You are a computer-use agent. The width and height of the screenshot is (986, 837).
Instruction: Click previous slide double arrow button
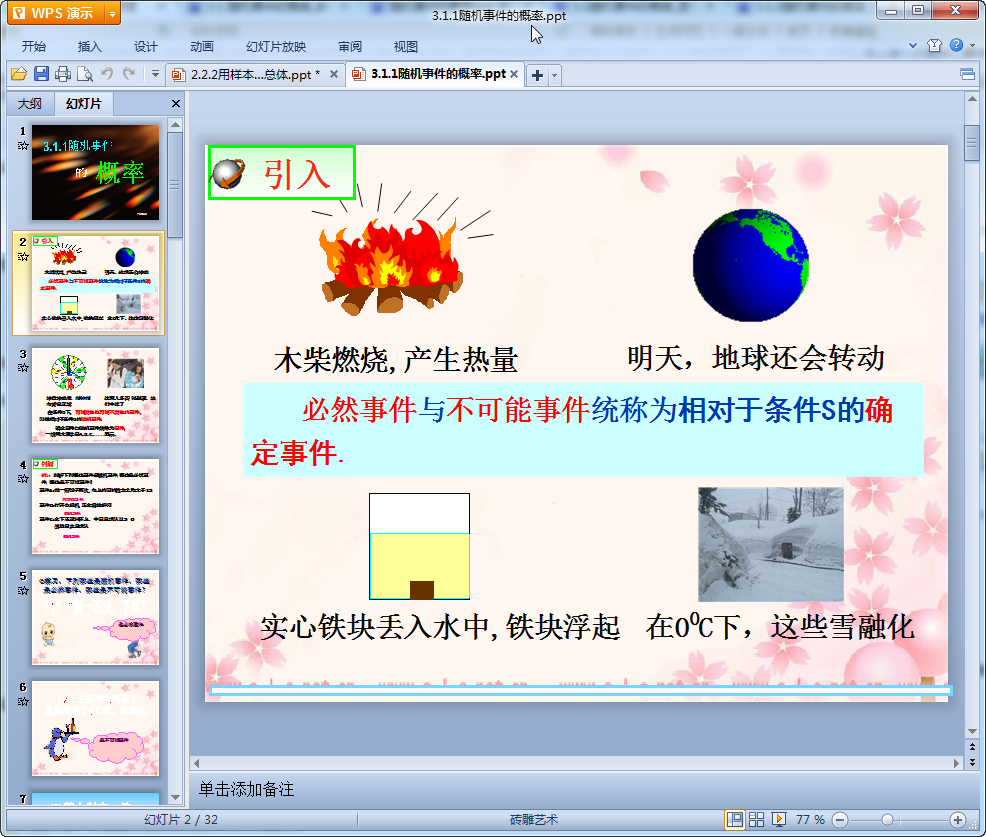click(x=972, y=747)
